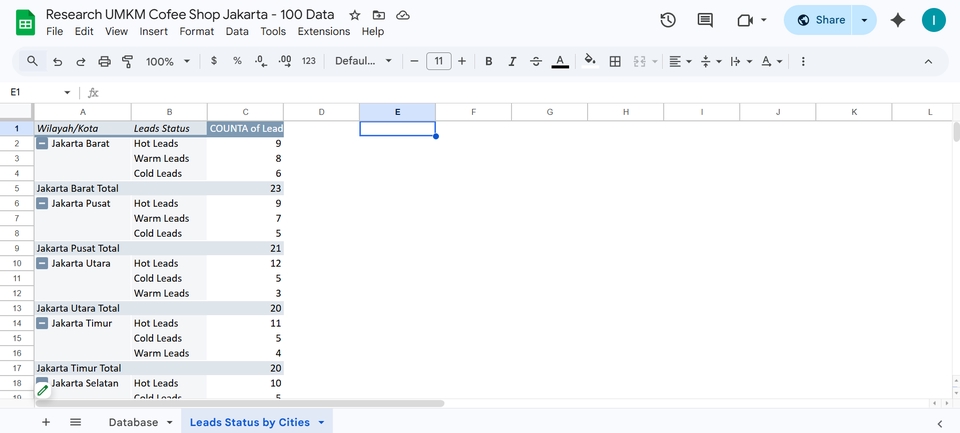Increase decimal places

[x=285, y=61]
